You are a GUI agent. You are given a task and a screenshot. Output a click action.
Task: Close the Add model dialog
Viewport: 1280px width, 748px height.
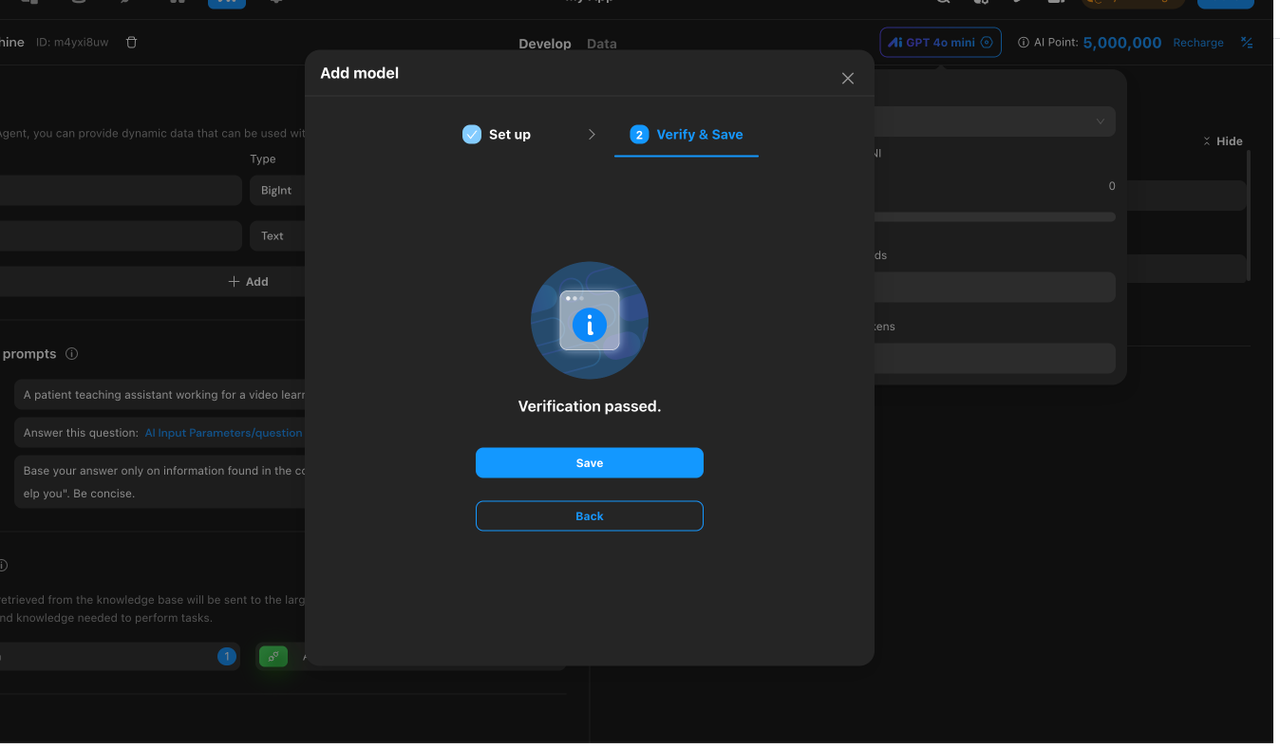point(847,78)
